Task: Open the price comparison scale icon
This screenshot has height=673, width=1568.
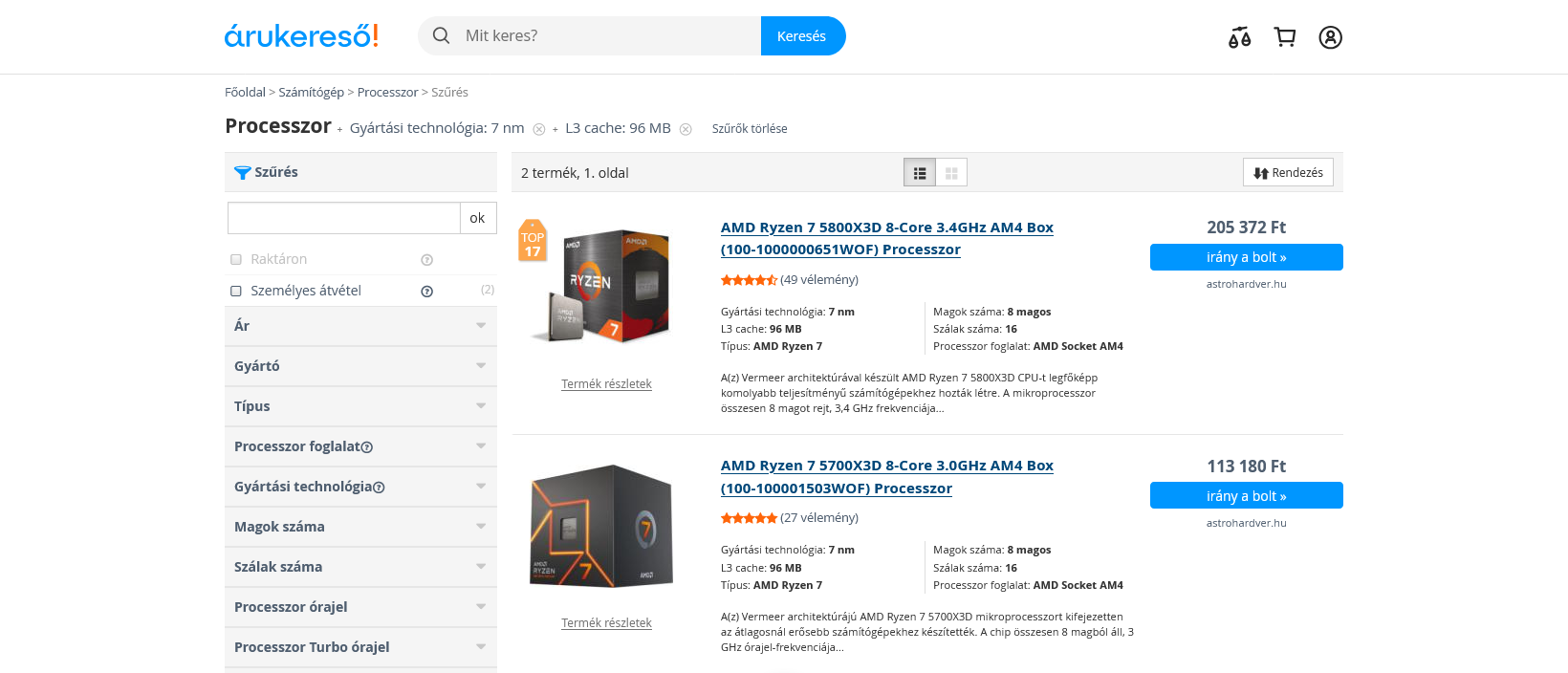Action: tap(1239, 37)
